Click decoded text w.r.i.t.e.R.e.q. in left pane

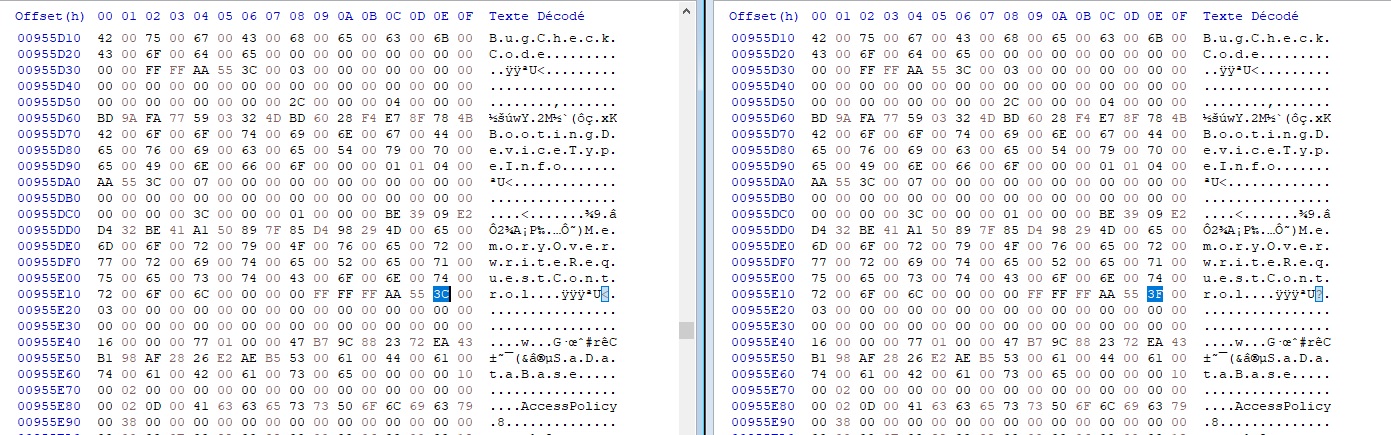(553, 262)
